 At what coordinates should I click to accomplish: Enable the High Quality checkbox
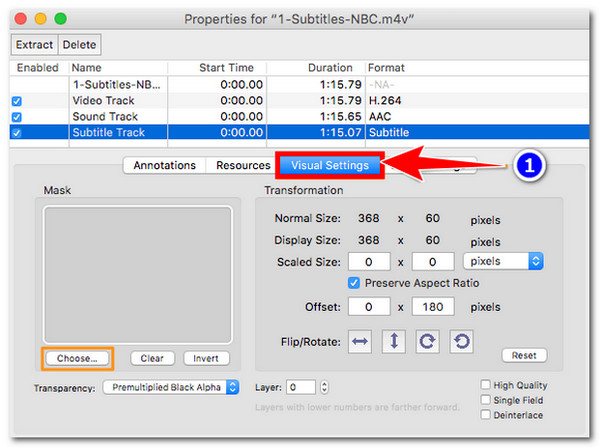[x=486, y=384]
